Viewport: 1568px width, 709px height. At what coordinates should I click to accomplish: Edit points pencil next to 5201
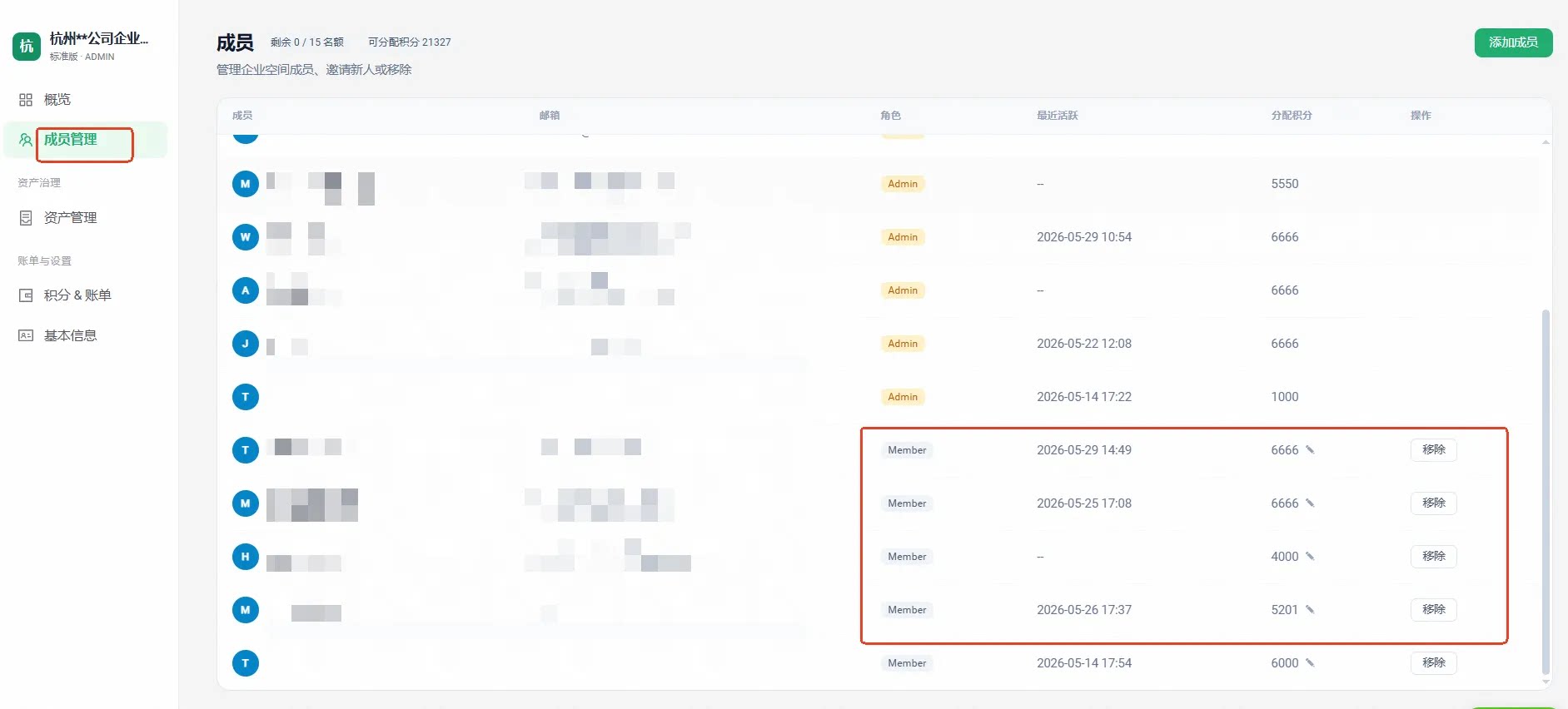(1310, 610)
